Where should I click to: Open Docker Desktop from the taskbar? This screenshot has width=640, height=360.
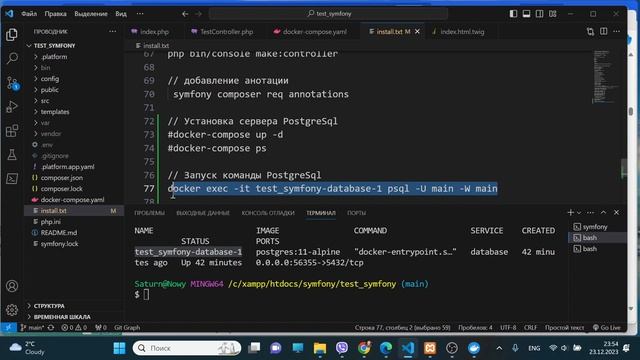[x=474, y=348]
